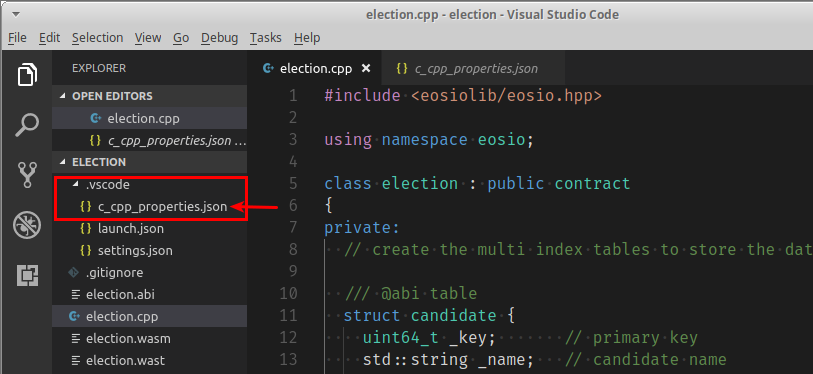Click the window menu arrow in title bar
The height and width of the screenshot is (374, 813).
(16, 15)
